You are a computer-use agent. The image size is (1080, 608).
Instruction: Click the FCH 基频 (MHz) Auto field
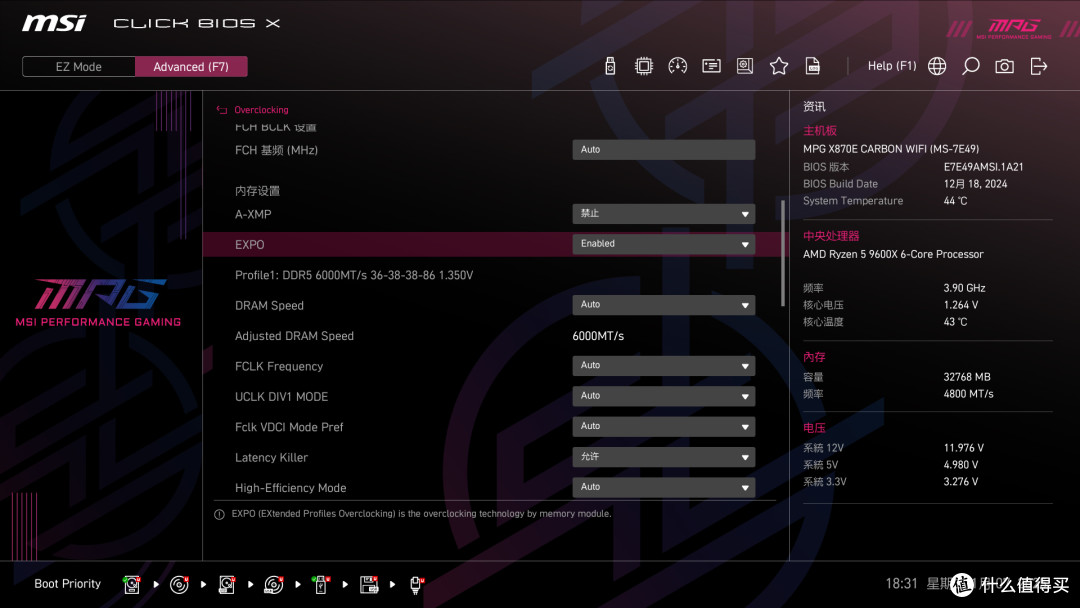pyautogui.click(x=663, y=149)
